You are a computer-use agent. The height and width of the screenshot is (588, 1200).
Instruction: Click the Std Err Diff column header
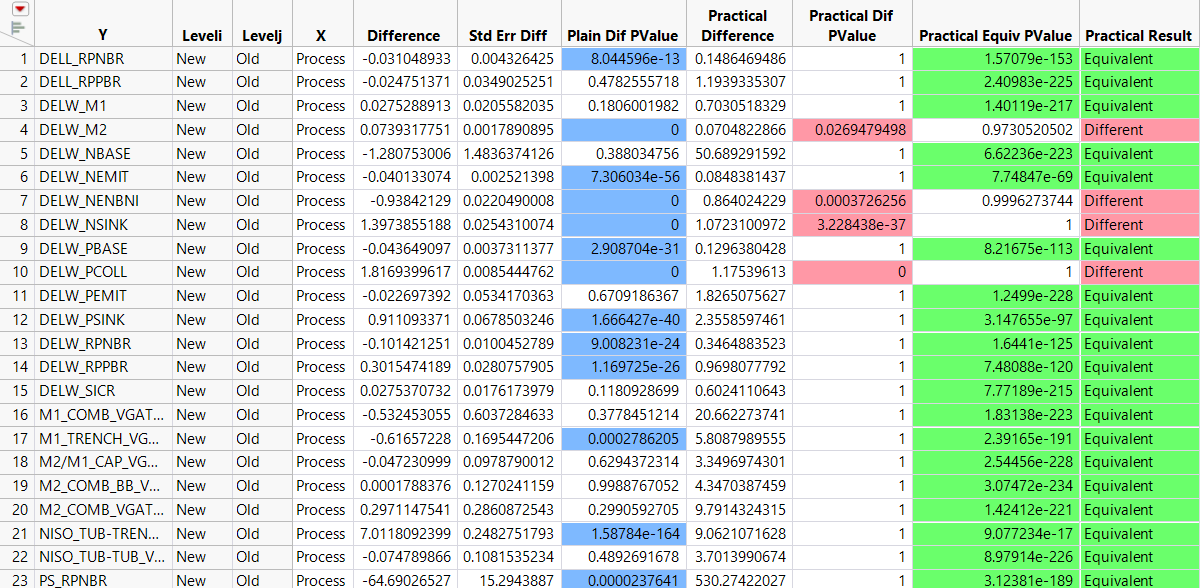508,36
